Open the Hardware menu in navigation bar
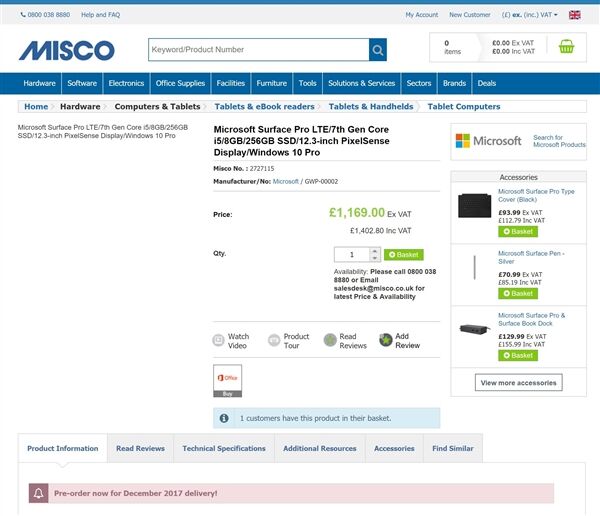The width and height of the screenshot is (600, 516). (x=39, y=83)
